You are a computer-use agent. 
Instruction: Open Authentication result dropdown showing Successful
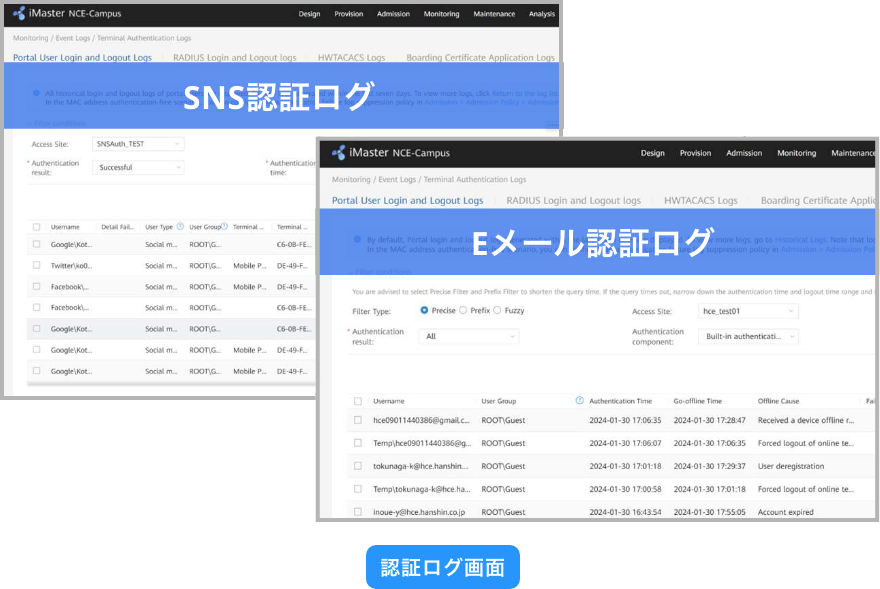[x=138, y=167]
